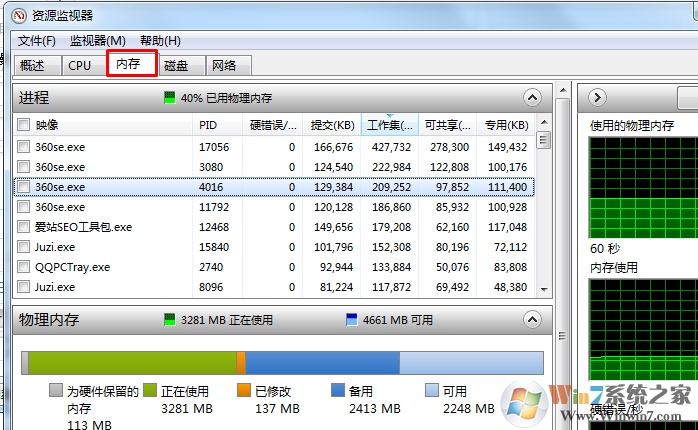
Task: Check 360se.exe with PID 4016
Action: pyautogui.click(x=24, y=187)
